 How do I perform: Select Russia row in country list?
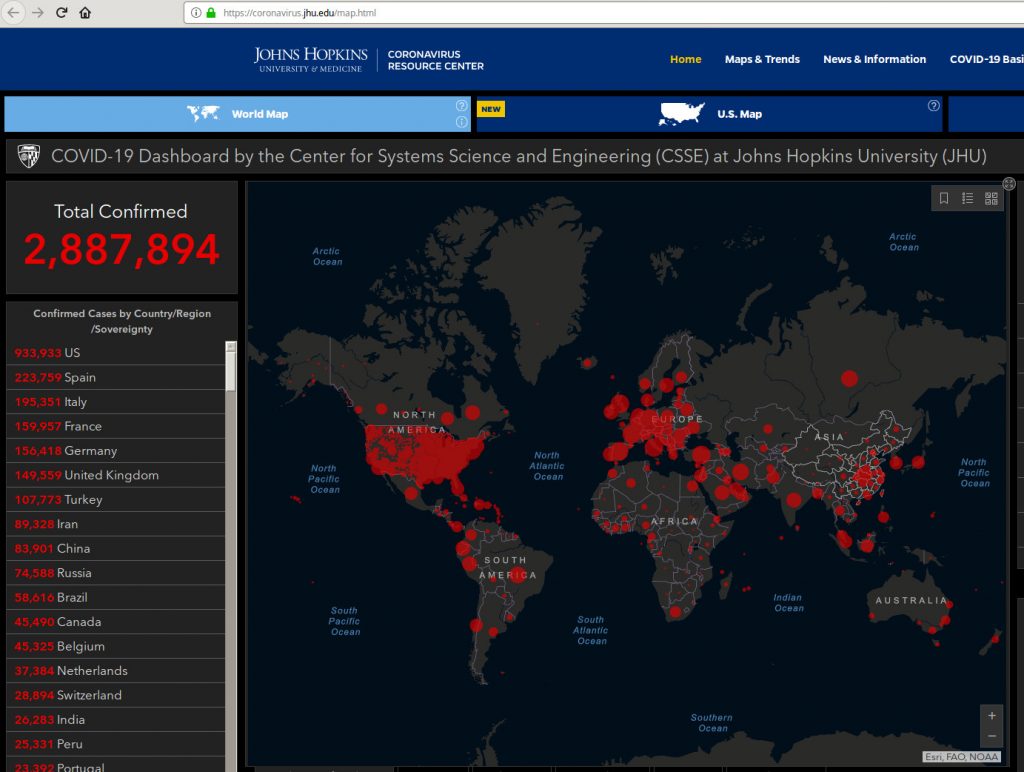pos(116,573)
